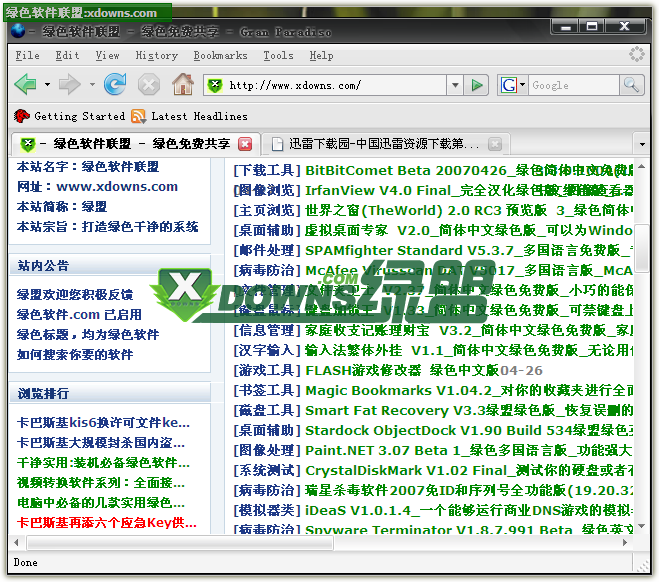
Task: Open the Tools menu
Action: [278, 55]
